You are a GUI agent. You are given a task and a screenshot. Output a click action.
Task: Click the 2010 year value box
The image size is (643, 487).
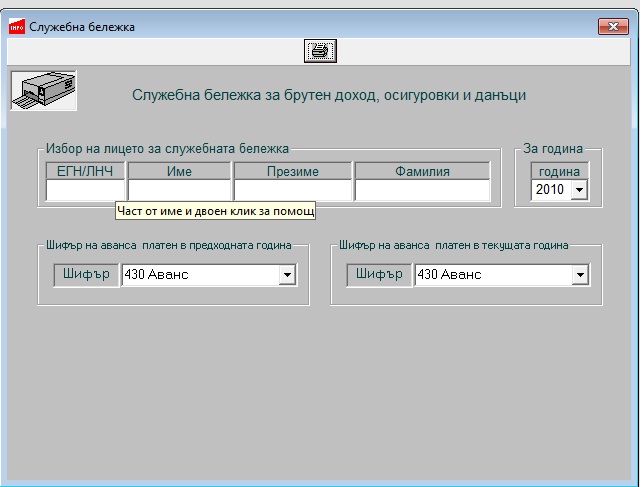point(551,190)
